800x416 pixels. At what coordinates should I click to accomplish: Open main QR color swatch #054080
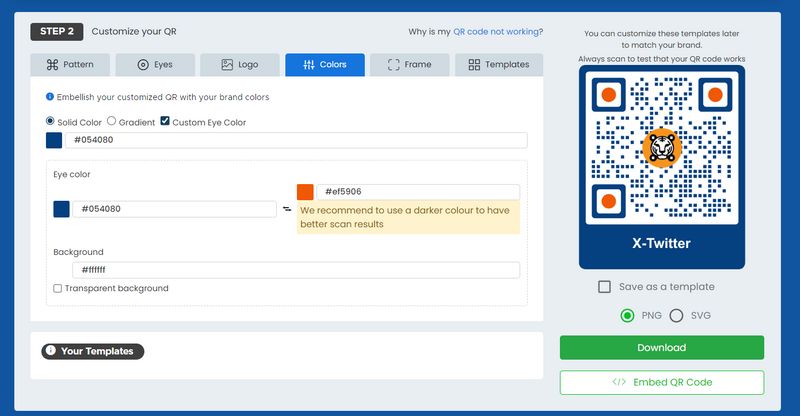(54, 140)
